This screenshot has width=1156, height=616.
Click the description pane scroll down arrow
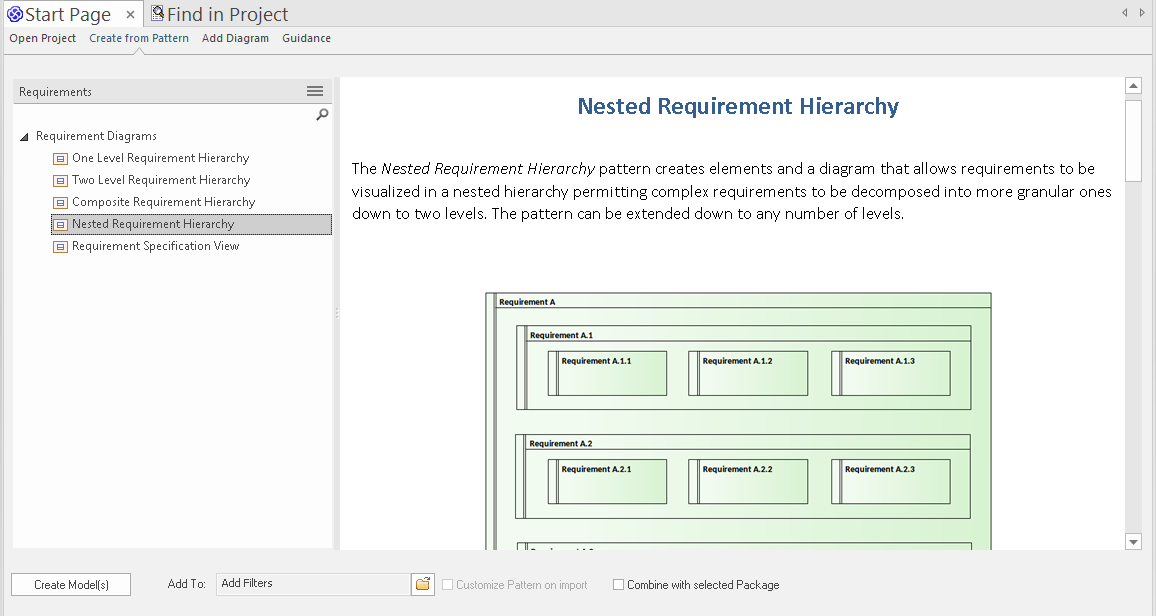(1133, 541)
